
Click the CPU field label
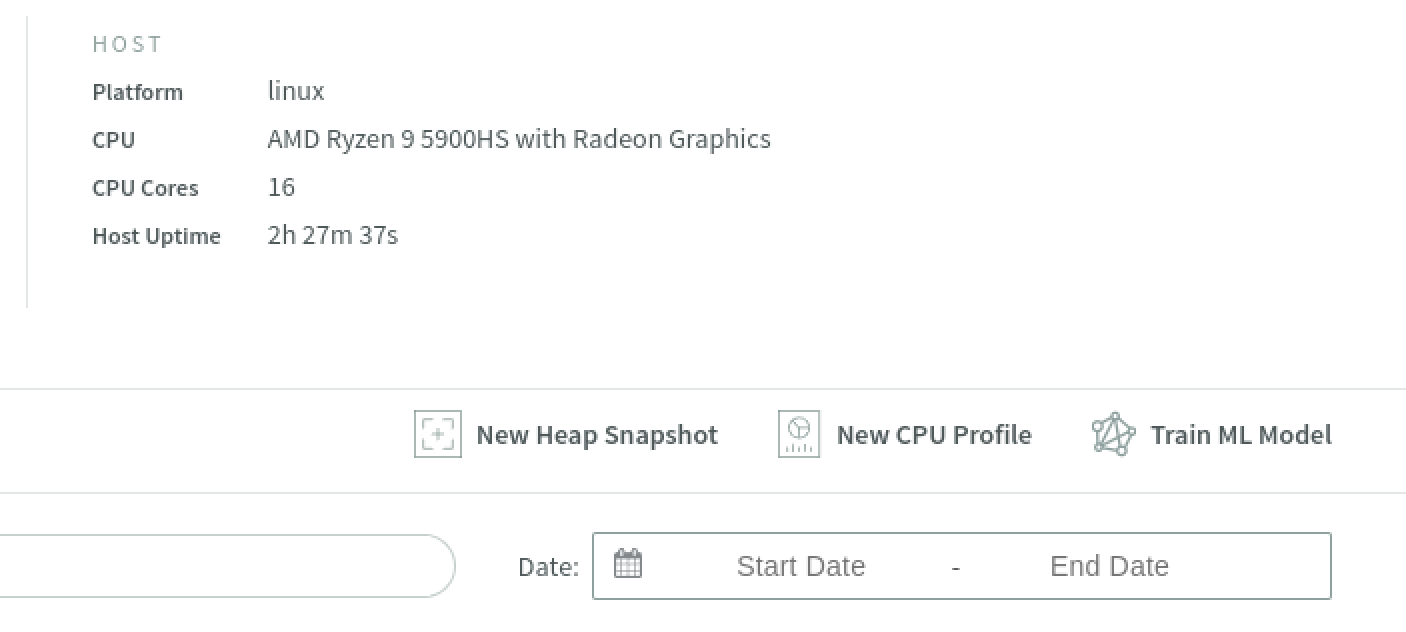click(113, 140)
